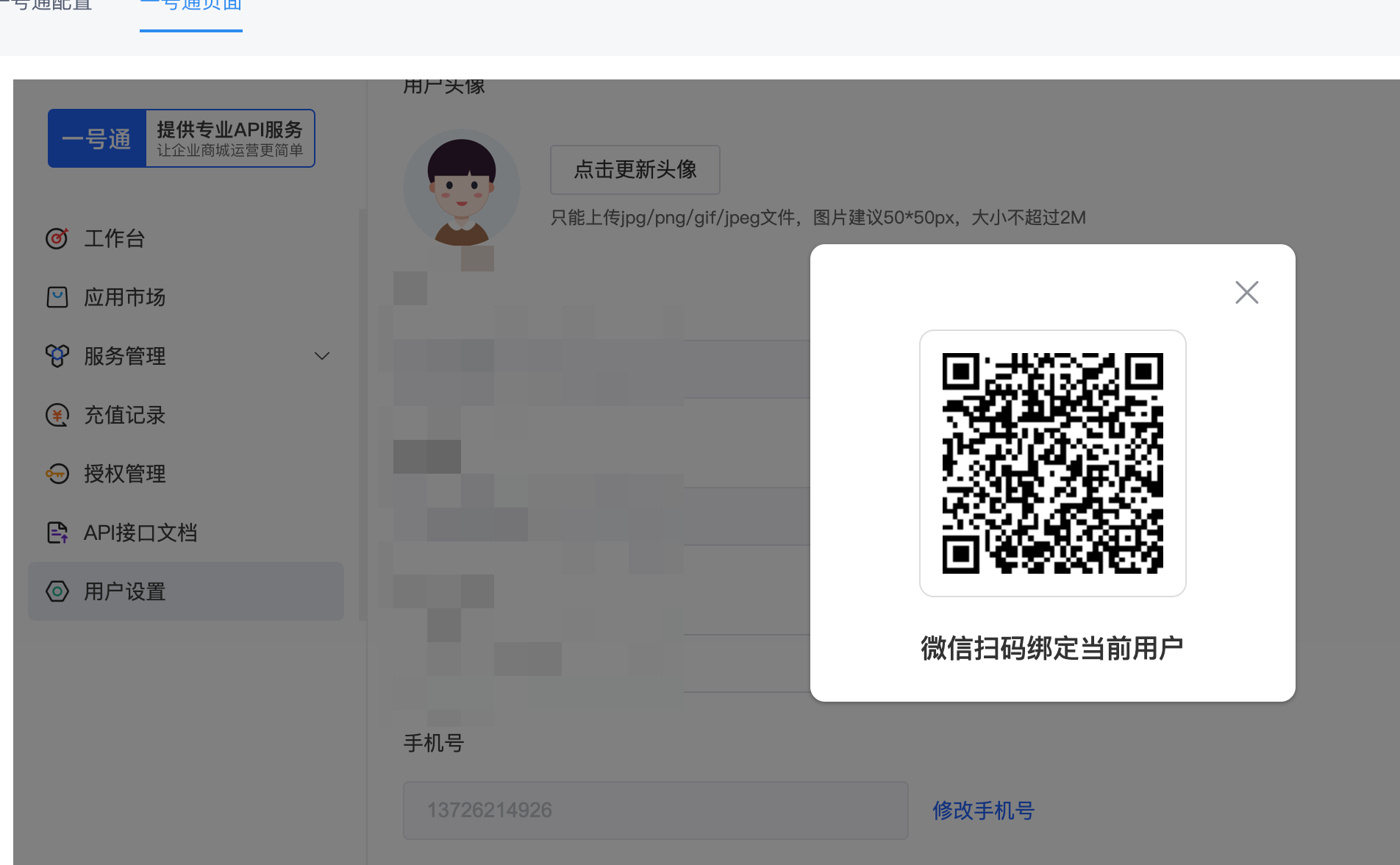This screenshot has width=1400, height=865.
Task: Click the WeChat binding QR code
Action: [x=1052, y=463]
